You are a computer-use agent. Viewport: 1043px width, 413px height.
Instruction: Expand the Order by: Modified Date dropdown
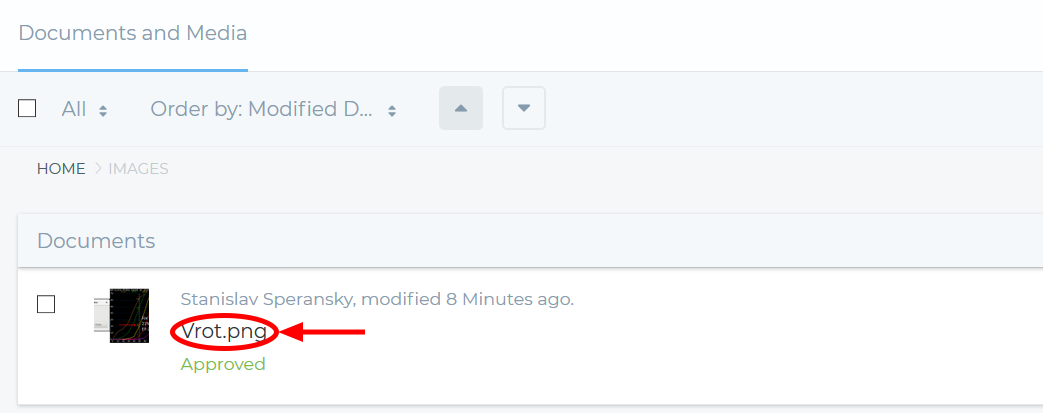(x=273, y=108)
